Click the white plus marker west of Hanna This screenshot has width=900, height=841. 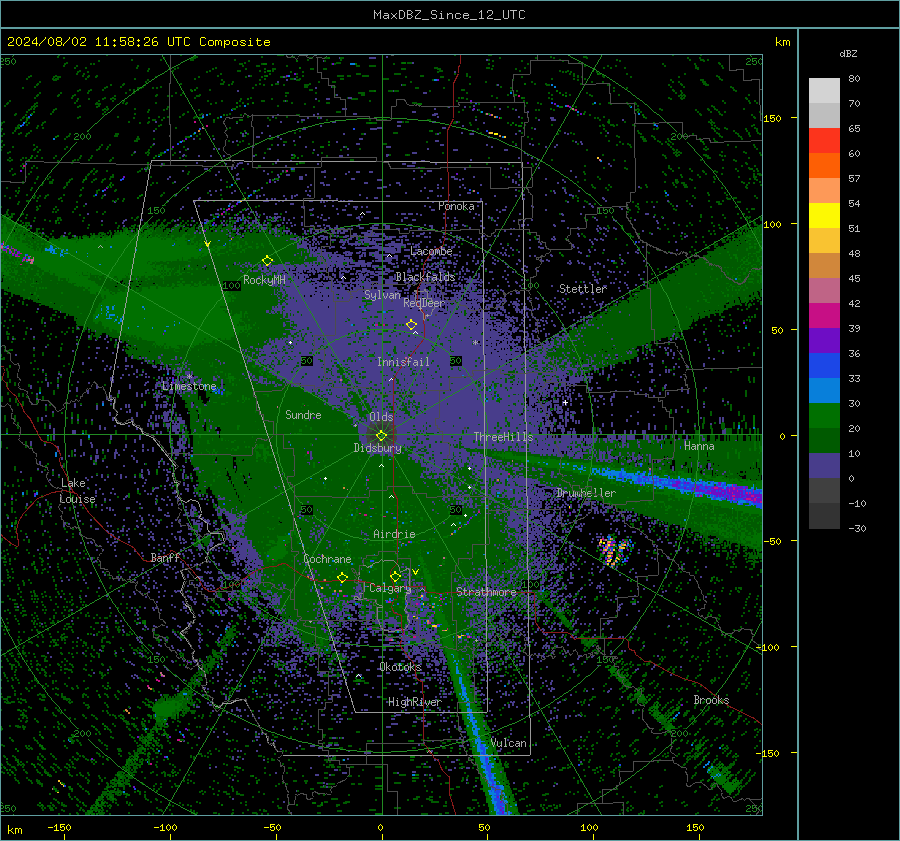pyautogui.click(x=565, y=402)
